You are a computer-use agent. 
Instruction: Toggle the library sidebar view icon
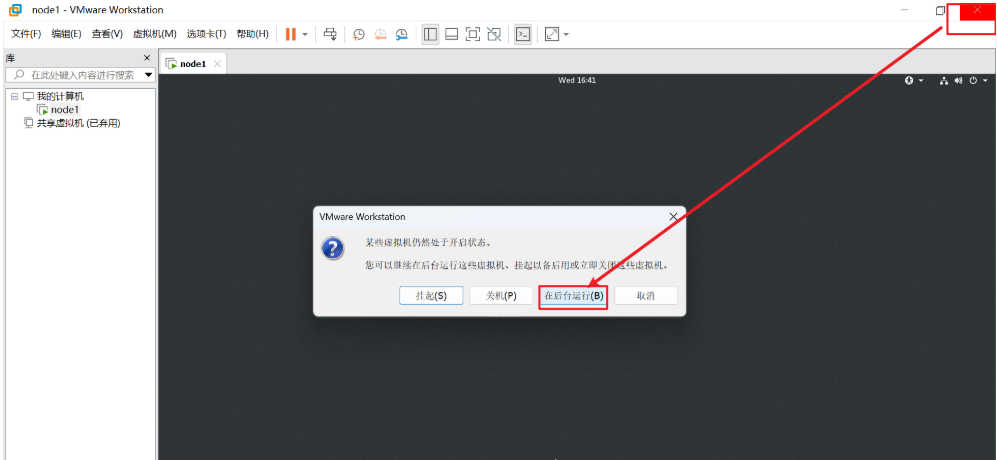click(430, 34)
